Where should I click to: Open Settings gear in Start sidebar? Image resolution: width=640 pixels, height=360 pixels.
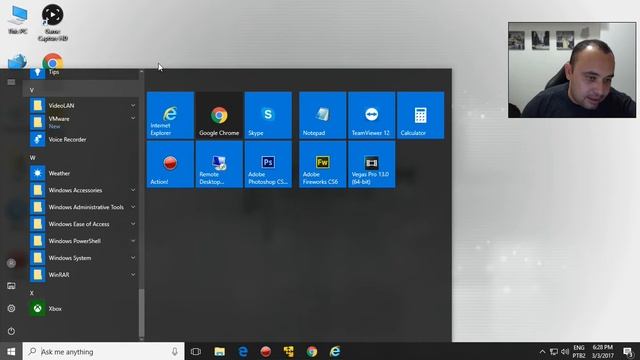[11, 309]
